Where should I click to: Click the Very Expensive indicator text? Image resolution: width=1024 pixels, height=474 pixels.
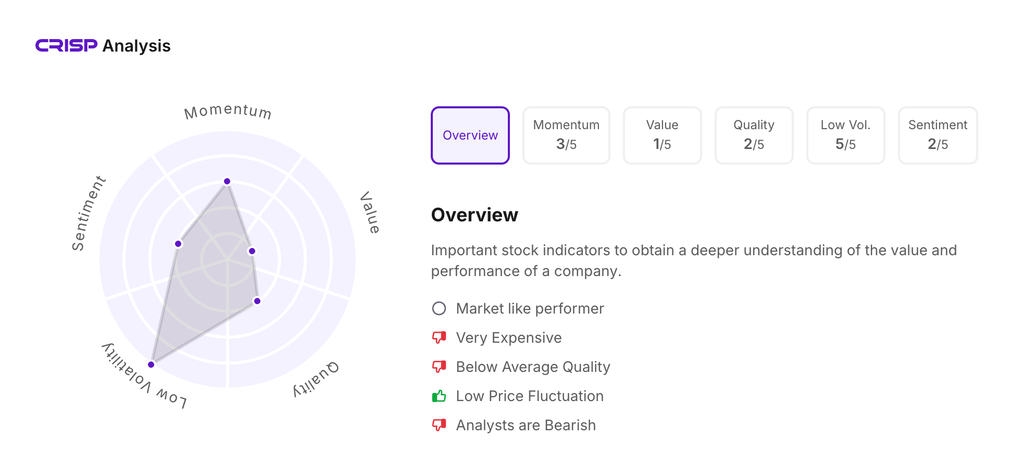coord(508,338)
